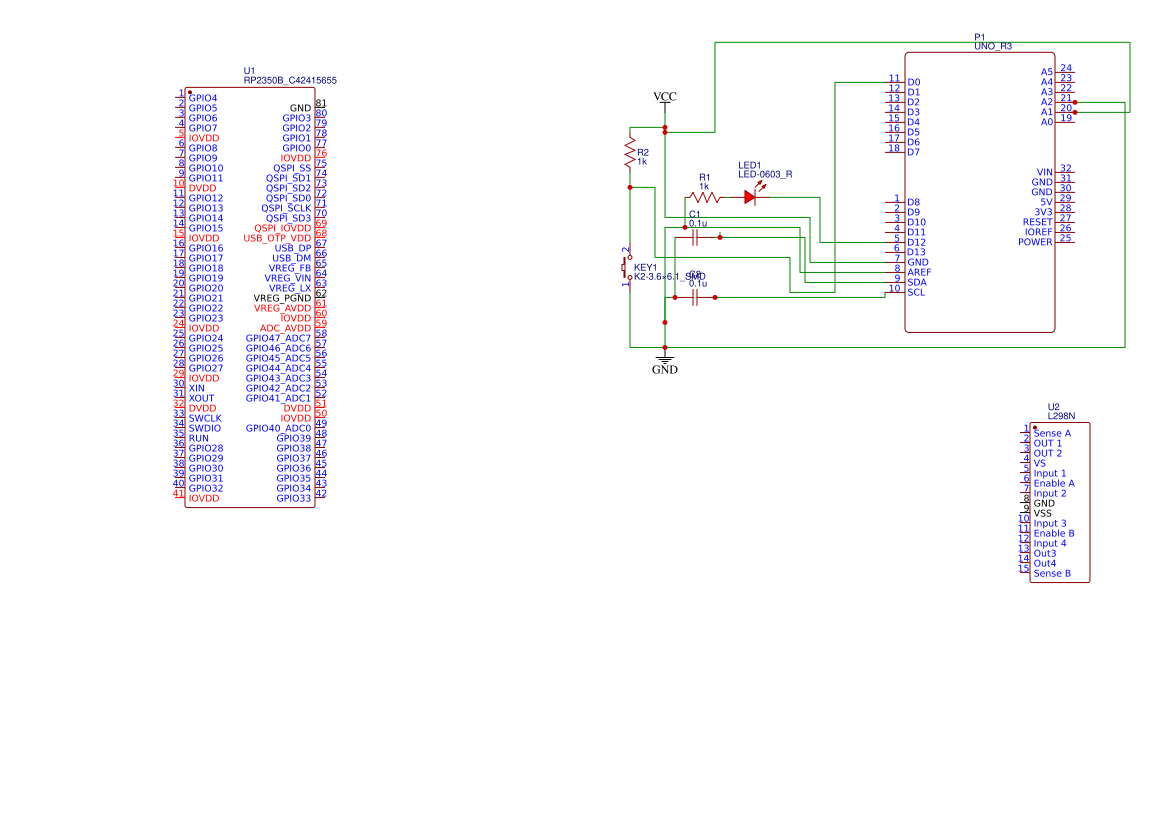Click the GPIO47_ADC7 pin label
1169x828 pixels.
click(279, 338)
